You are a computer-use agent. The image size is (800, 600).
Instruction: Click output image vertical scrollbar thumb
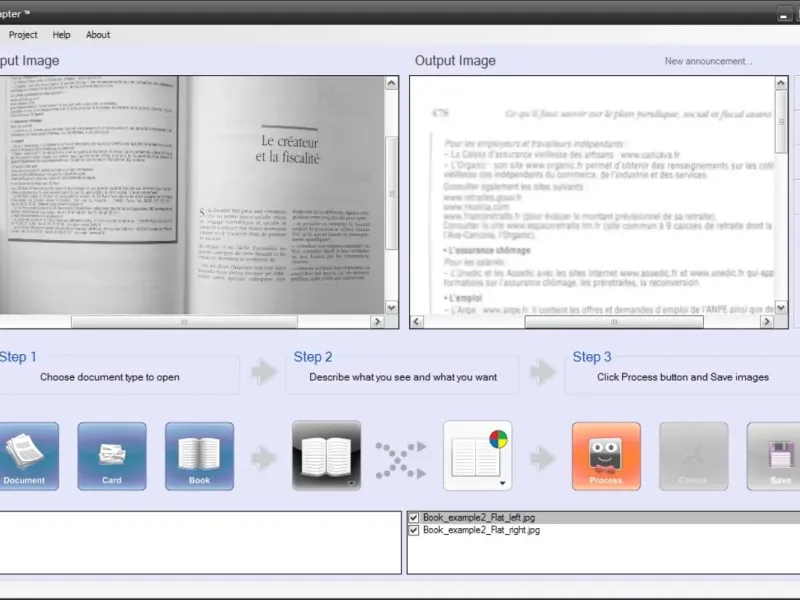[781, 121]
